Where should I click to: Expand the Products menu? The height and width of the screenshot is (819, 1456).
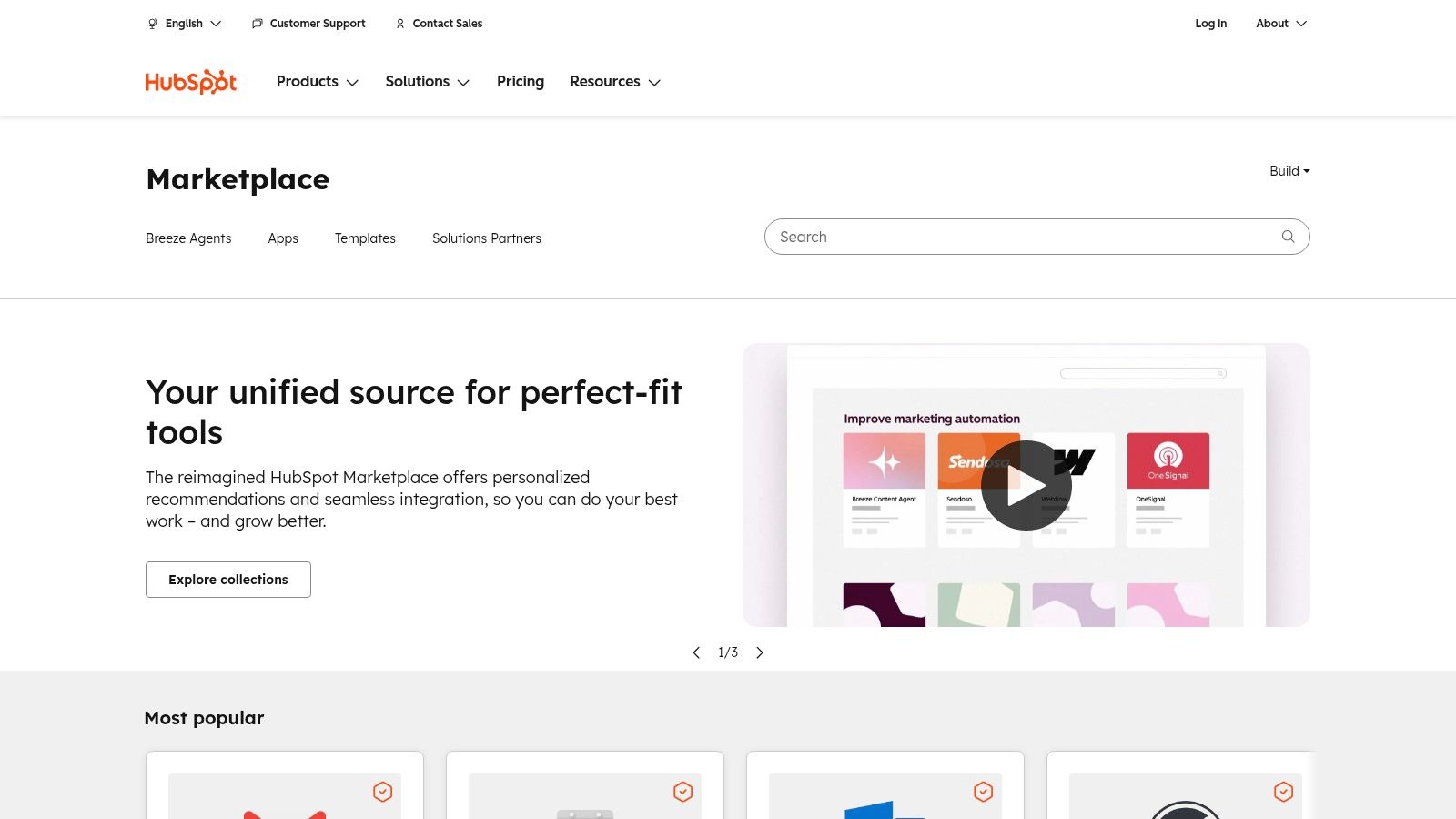pos(318,82)
